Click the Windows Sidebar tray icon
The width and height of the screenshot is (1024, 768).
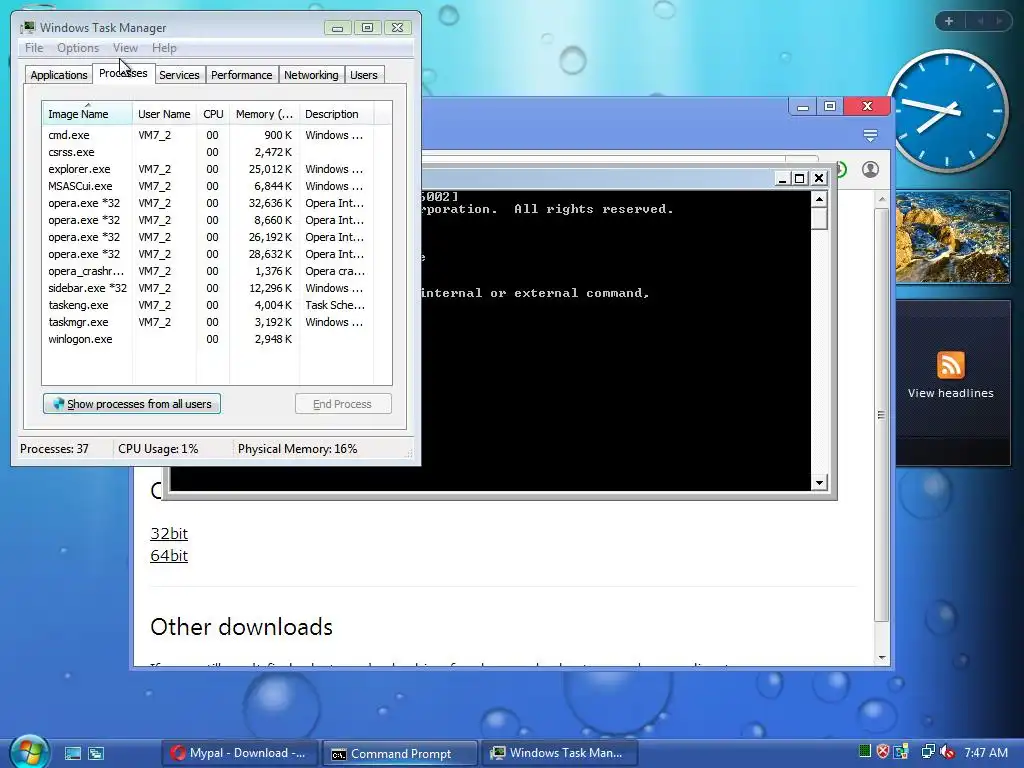(x=901, y=752)
